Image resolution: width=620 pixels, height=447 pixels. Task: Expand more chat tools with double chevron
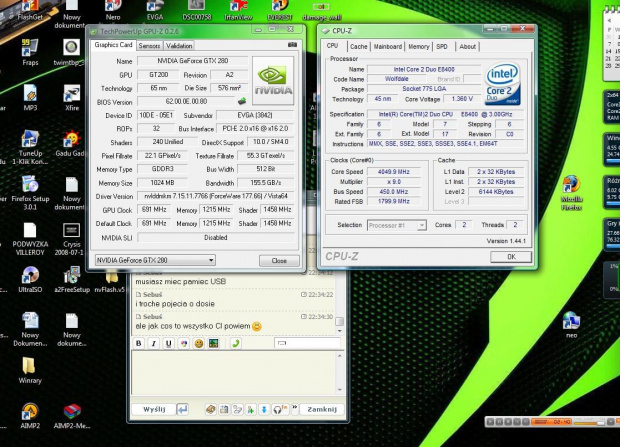[x=295, y=407]
